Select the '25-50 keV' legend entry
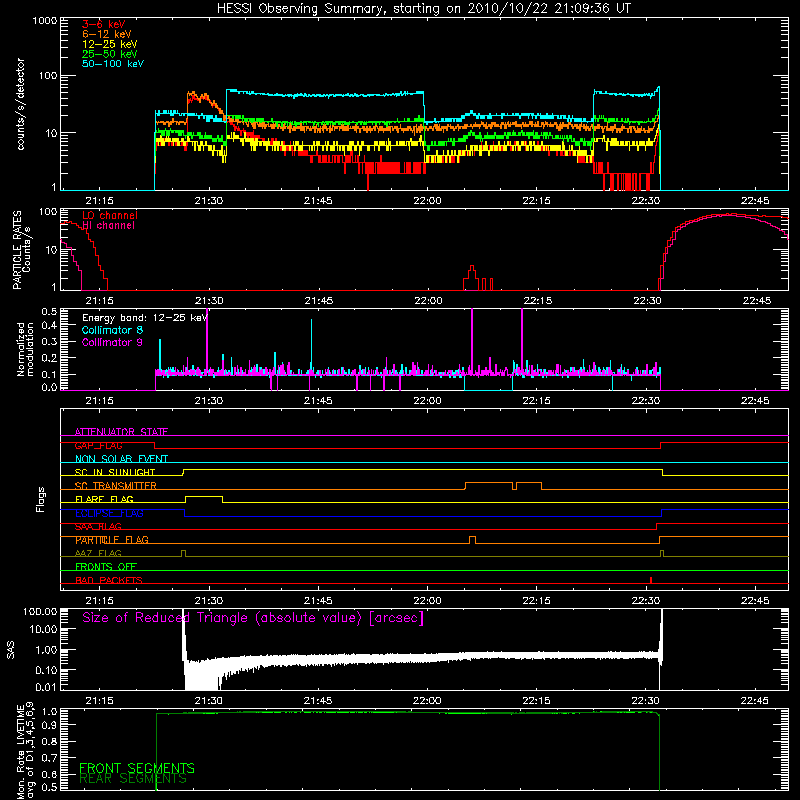Screen dimensions: 800x800 click(x=110, y=54)
